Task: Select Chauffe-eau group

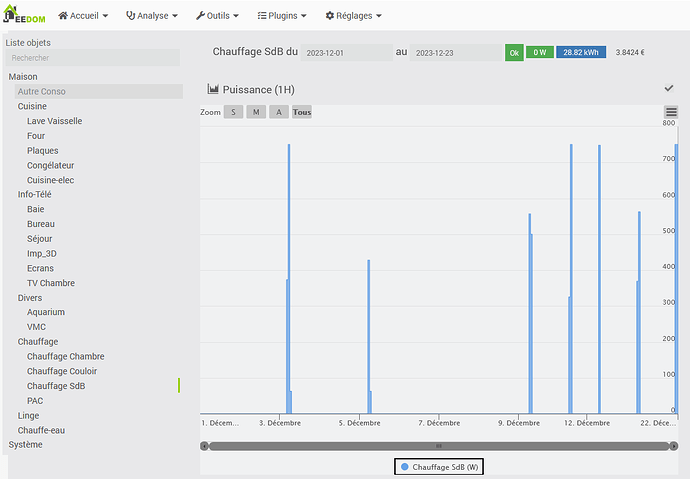Action: coord(41,430)
